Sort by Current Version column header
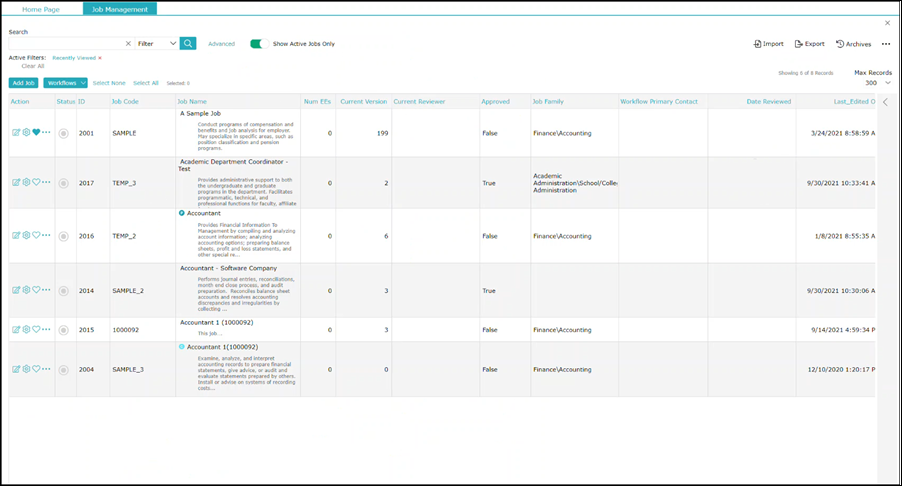902x486 pixels. (364, 102)
